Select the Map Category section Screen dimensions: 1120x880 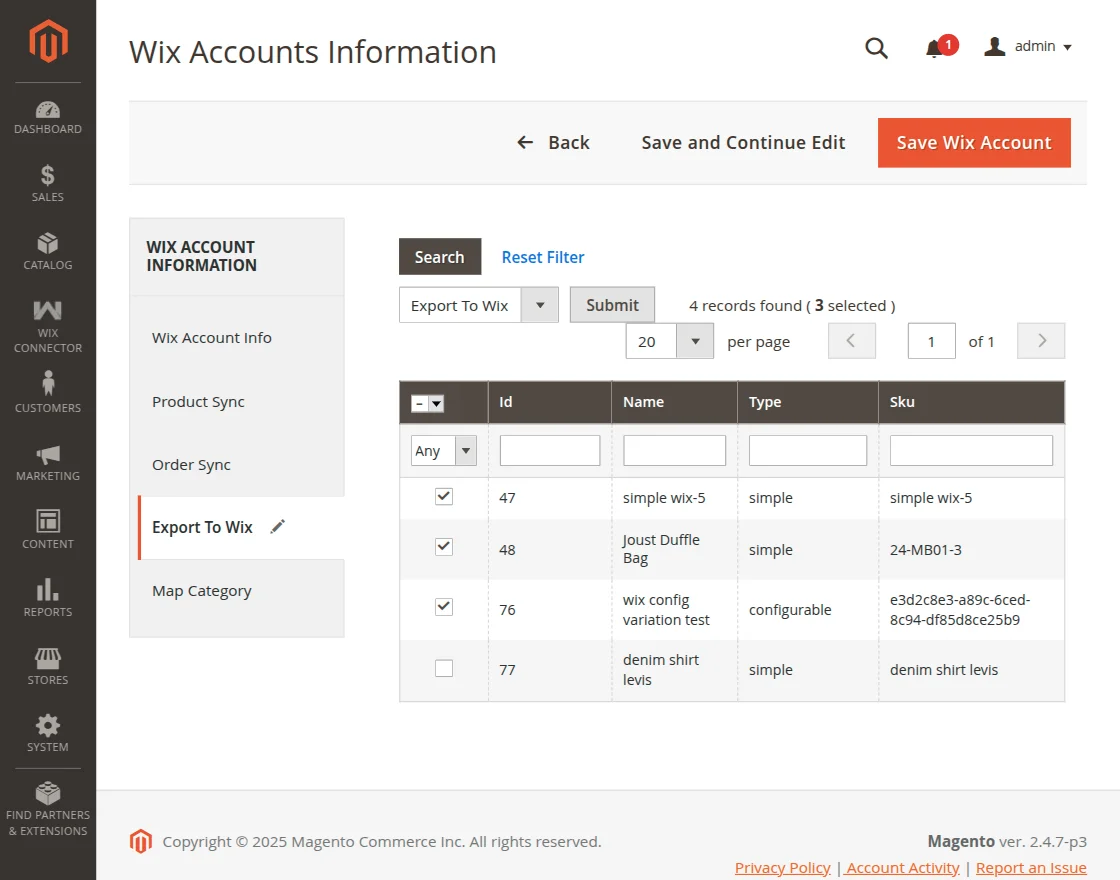tap(202, 590)
